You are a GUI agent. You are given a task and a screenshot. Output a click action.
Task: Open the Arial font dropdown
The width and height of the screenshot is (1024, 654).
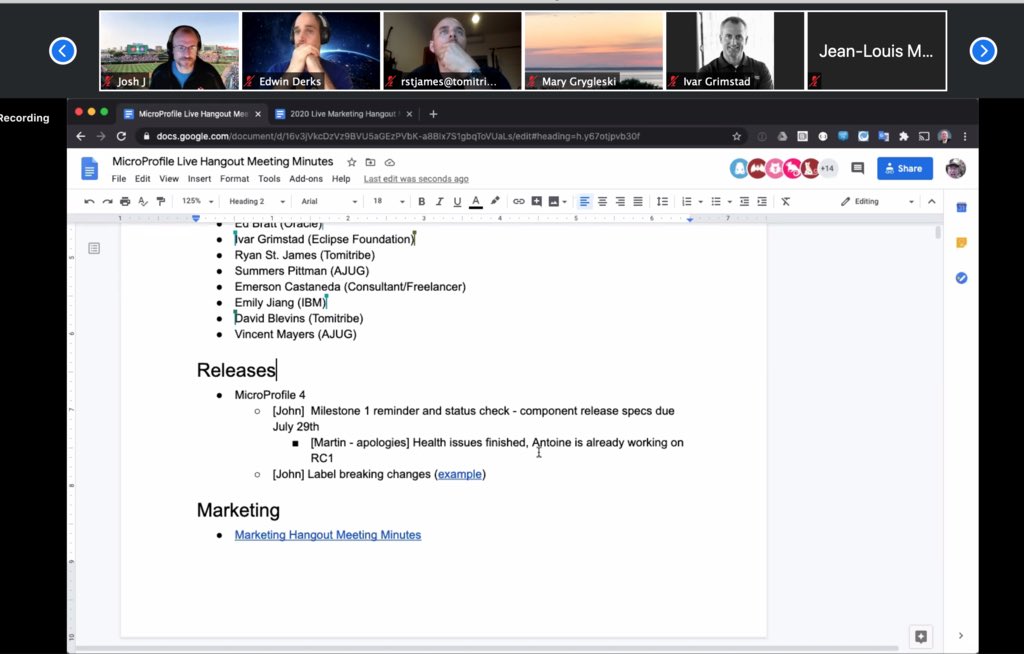(x=329, y=201)
